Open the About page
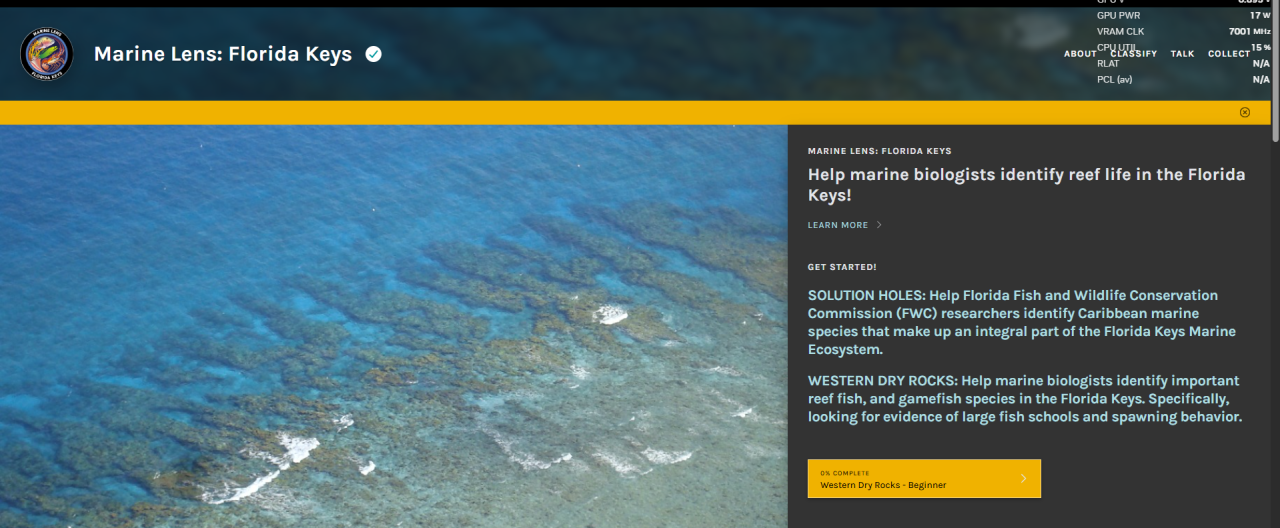The height and width of the screenshot is (528, 1280). (x=1080, y=54)
